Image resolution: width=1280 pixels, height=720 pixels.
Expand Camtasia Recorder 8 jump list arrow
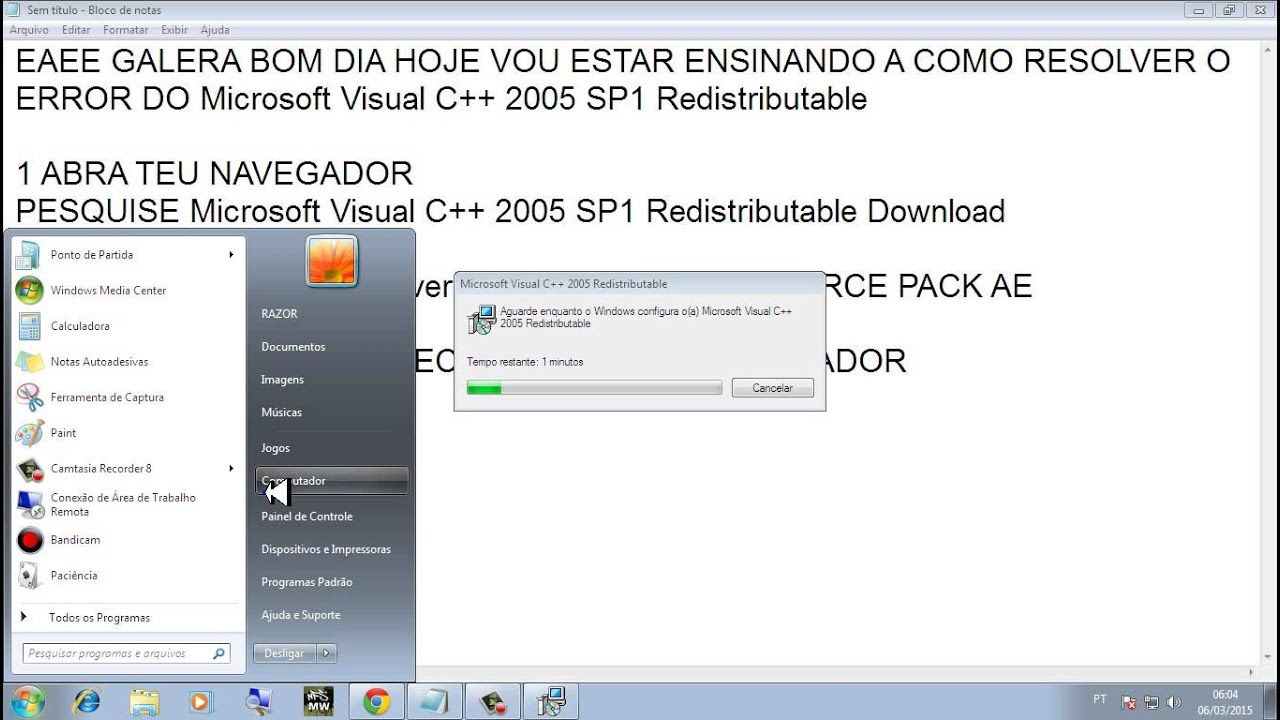pyautogui.click(x=231, y=468)
